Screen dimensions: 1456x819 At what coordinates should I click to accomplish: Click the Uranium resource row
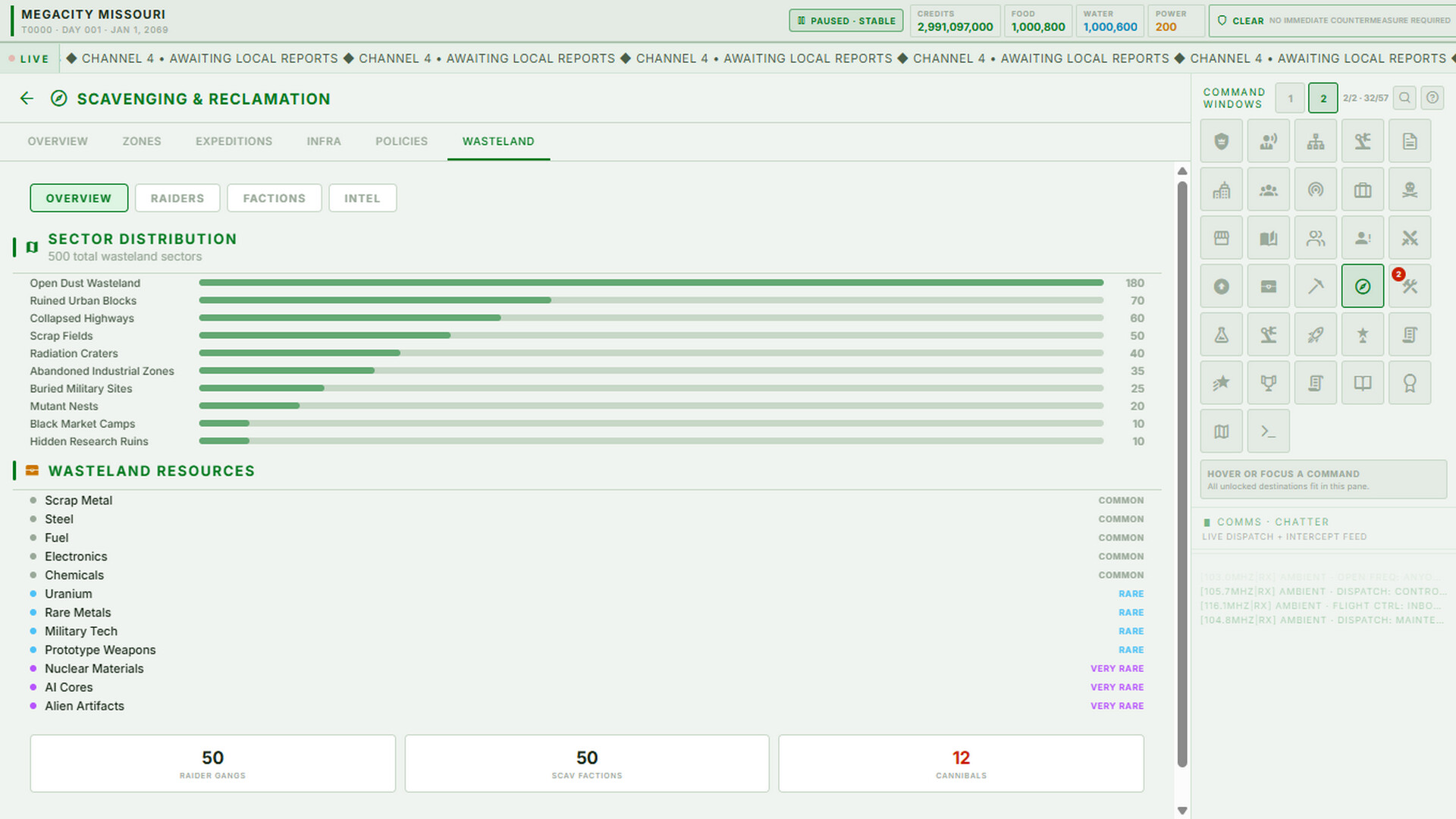586,594
